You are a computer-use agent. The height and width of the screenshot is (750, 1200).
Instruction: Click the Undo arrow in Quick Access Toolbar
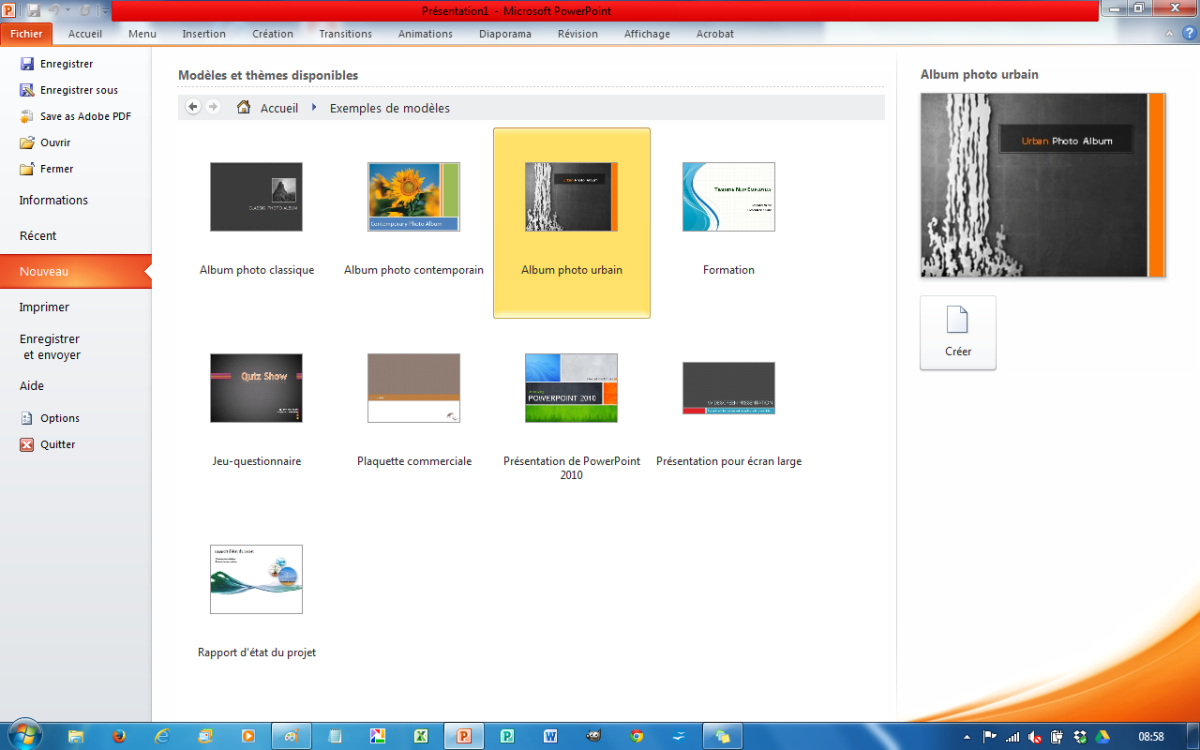(x=54, y=11)
